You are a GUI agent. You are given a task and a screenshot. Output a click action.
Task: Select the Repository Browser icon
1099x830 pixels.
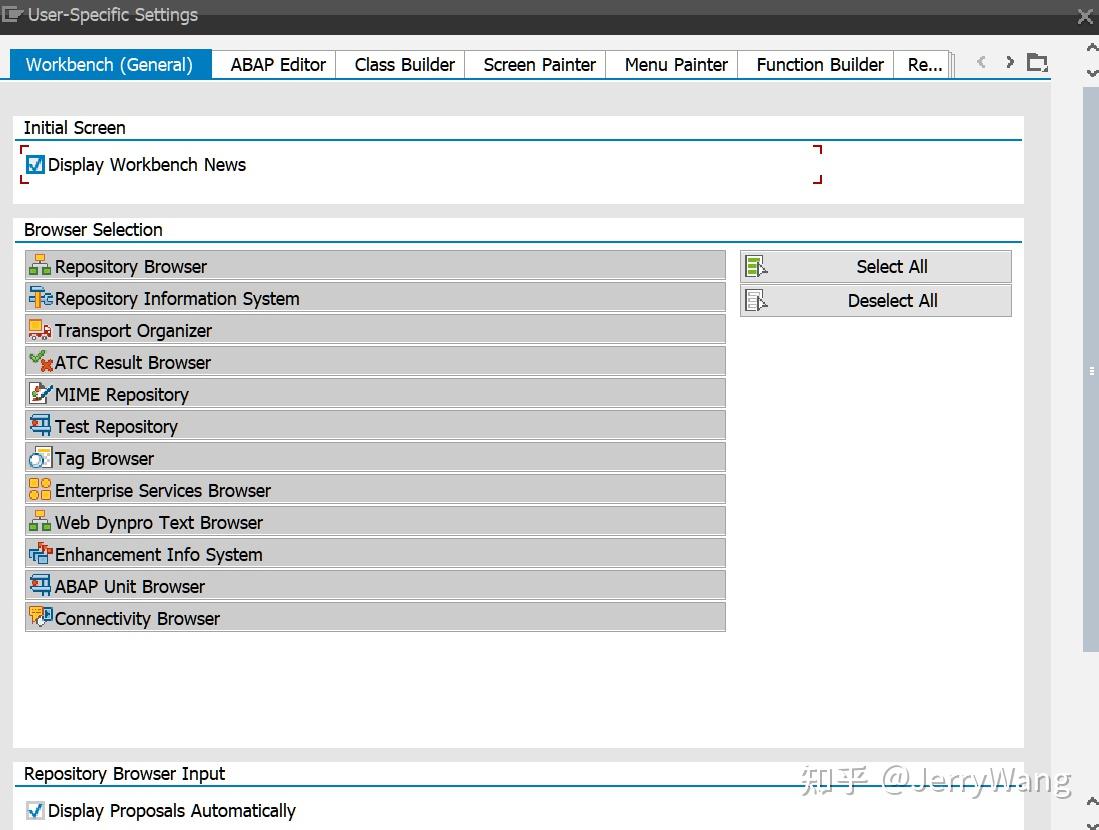[x=38, y=266]
